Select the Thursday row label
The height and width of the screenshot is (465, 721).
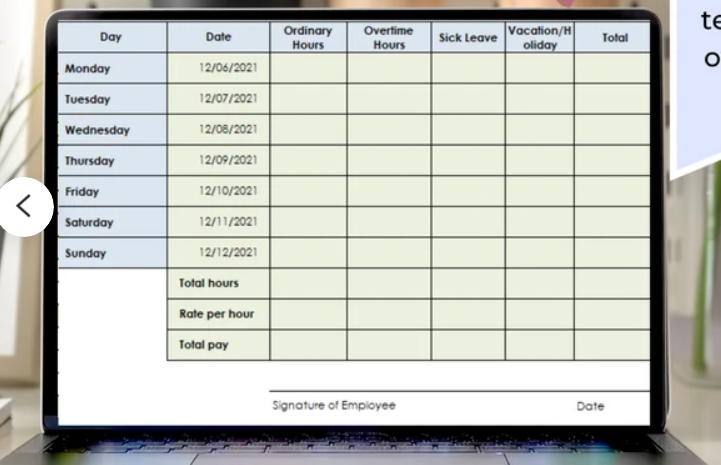[112, 161]
